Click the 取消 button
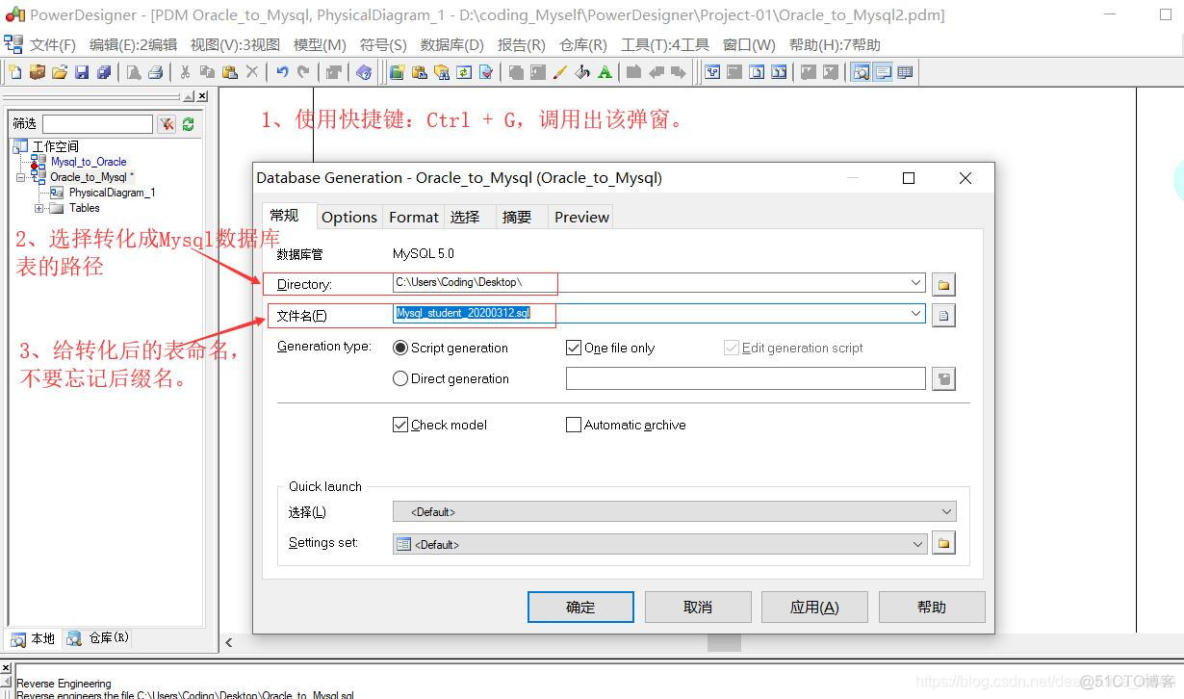The width and height of the screenshot is (1184, 699). click(x=698, y=607)
